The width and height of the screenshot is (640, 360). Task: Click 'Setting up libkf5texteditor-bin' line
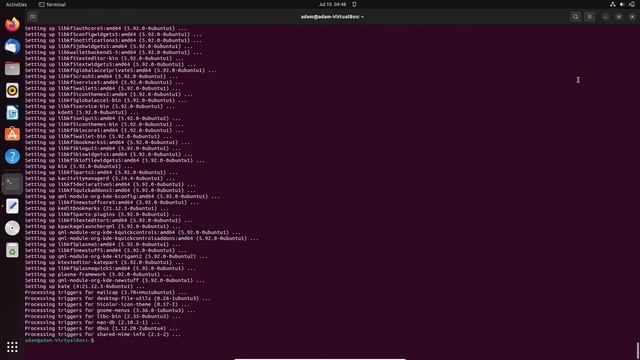point(104,58)
